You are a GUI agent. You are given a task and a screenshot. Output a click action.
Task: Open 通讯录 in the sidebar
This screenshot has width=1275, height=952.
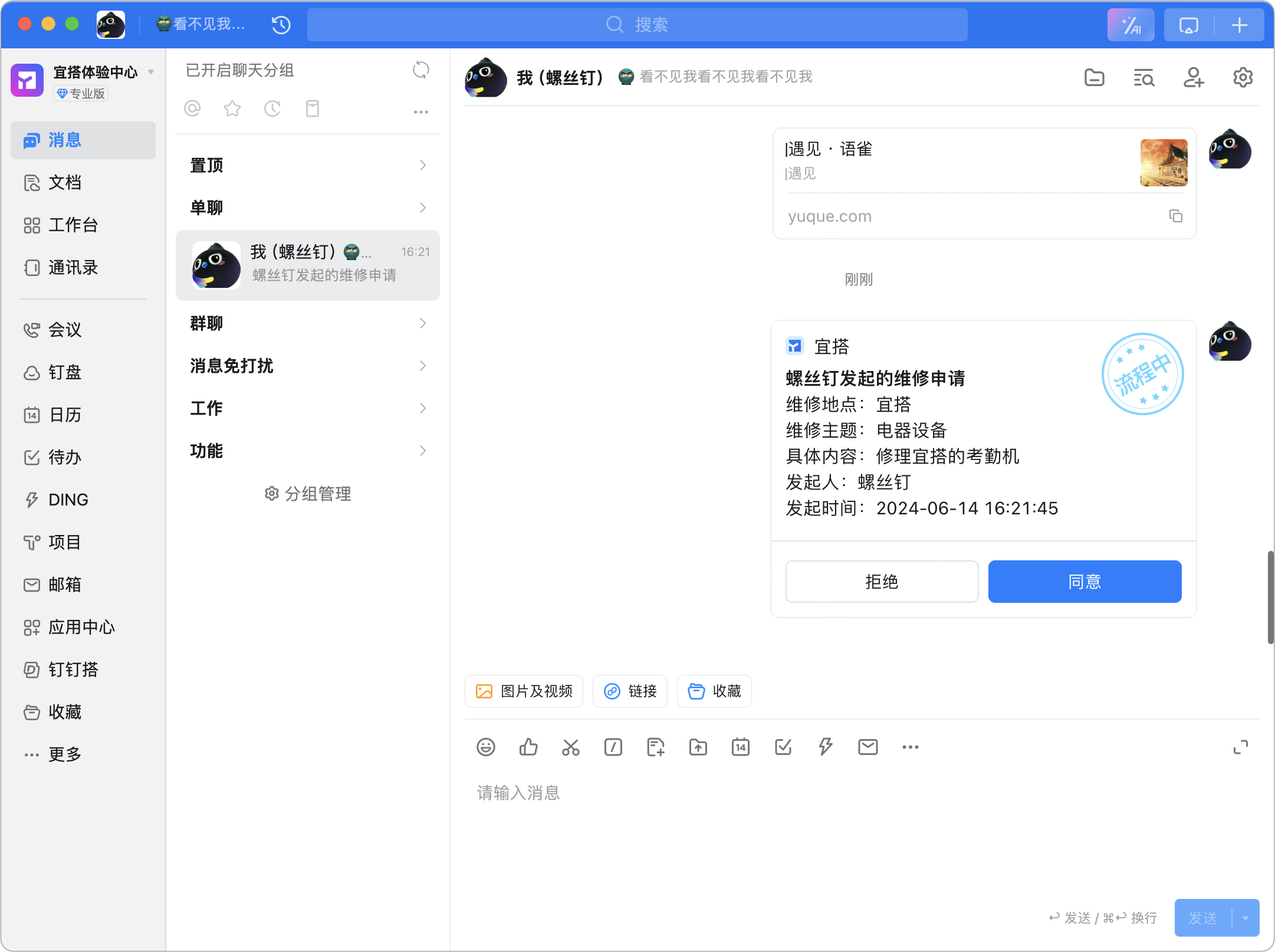[83, 268]
